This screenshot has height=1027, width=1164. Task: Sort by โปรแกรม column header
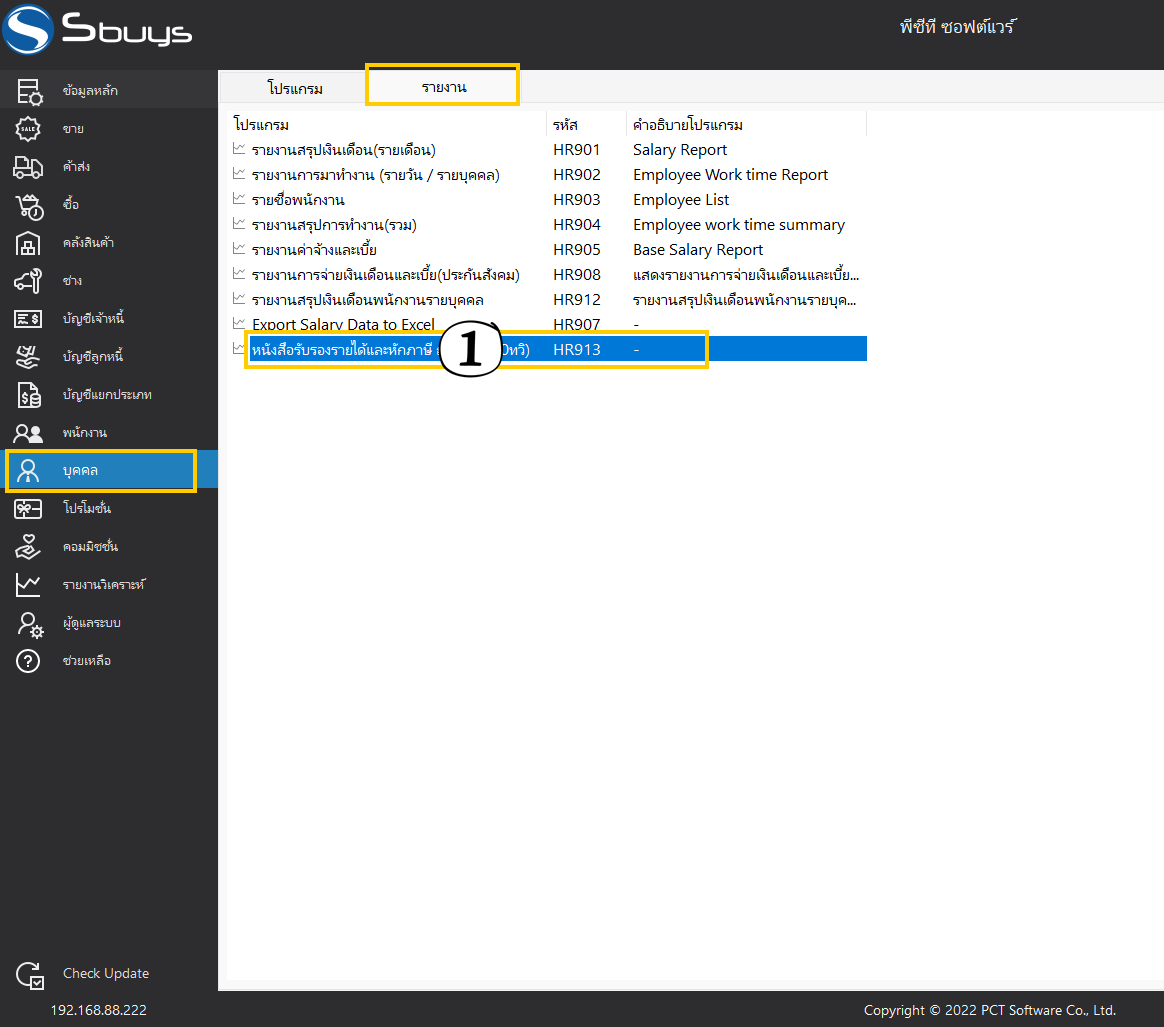pos(387,124)
